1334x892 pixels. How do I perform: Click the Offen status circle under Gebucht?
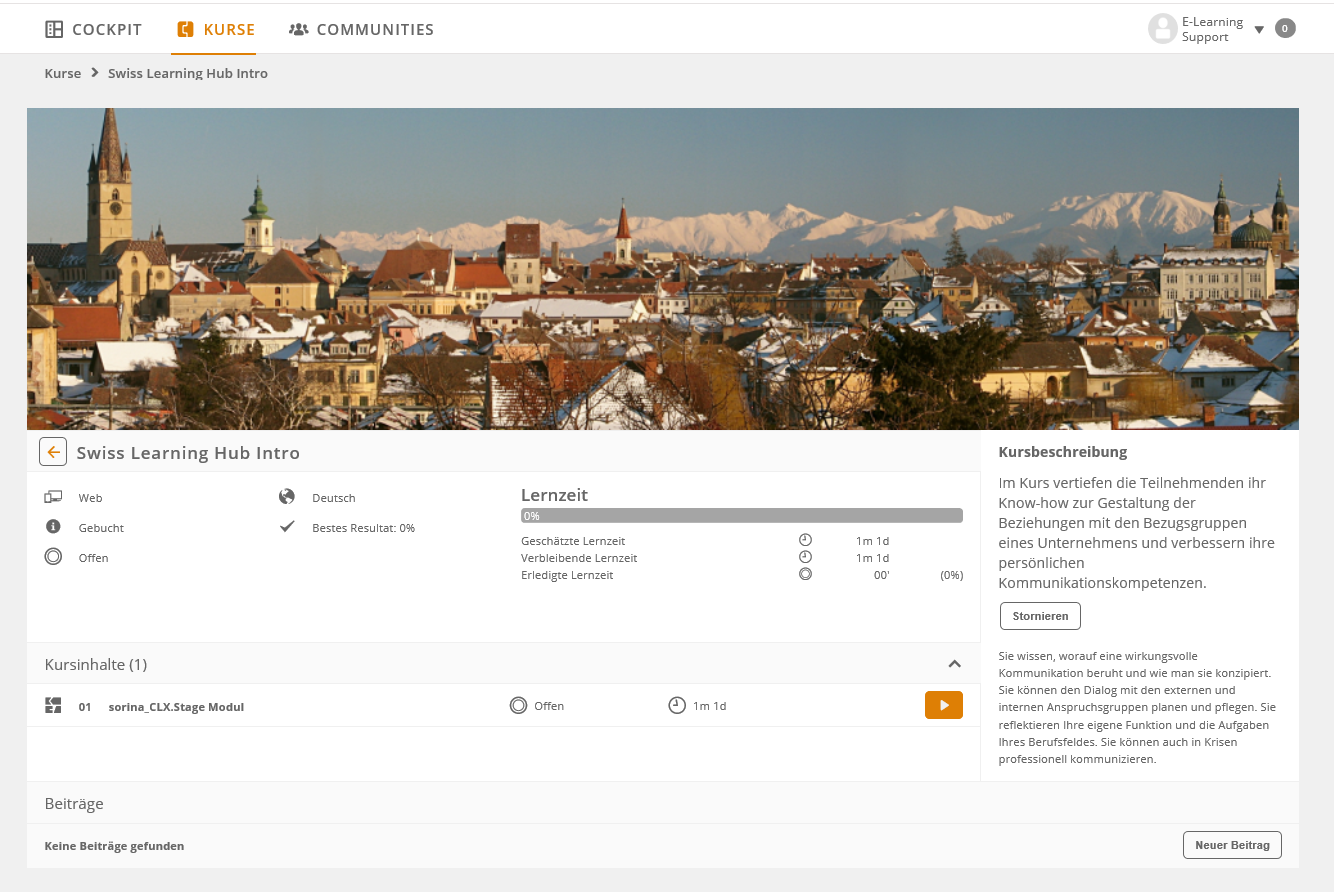coord(53,557)
